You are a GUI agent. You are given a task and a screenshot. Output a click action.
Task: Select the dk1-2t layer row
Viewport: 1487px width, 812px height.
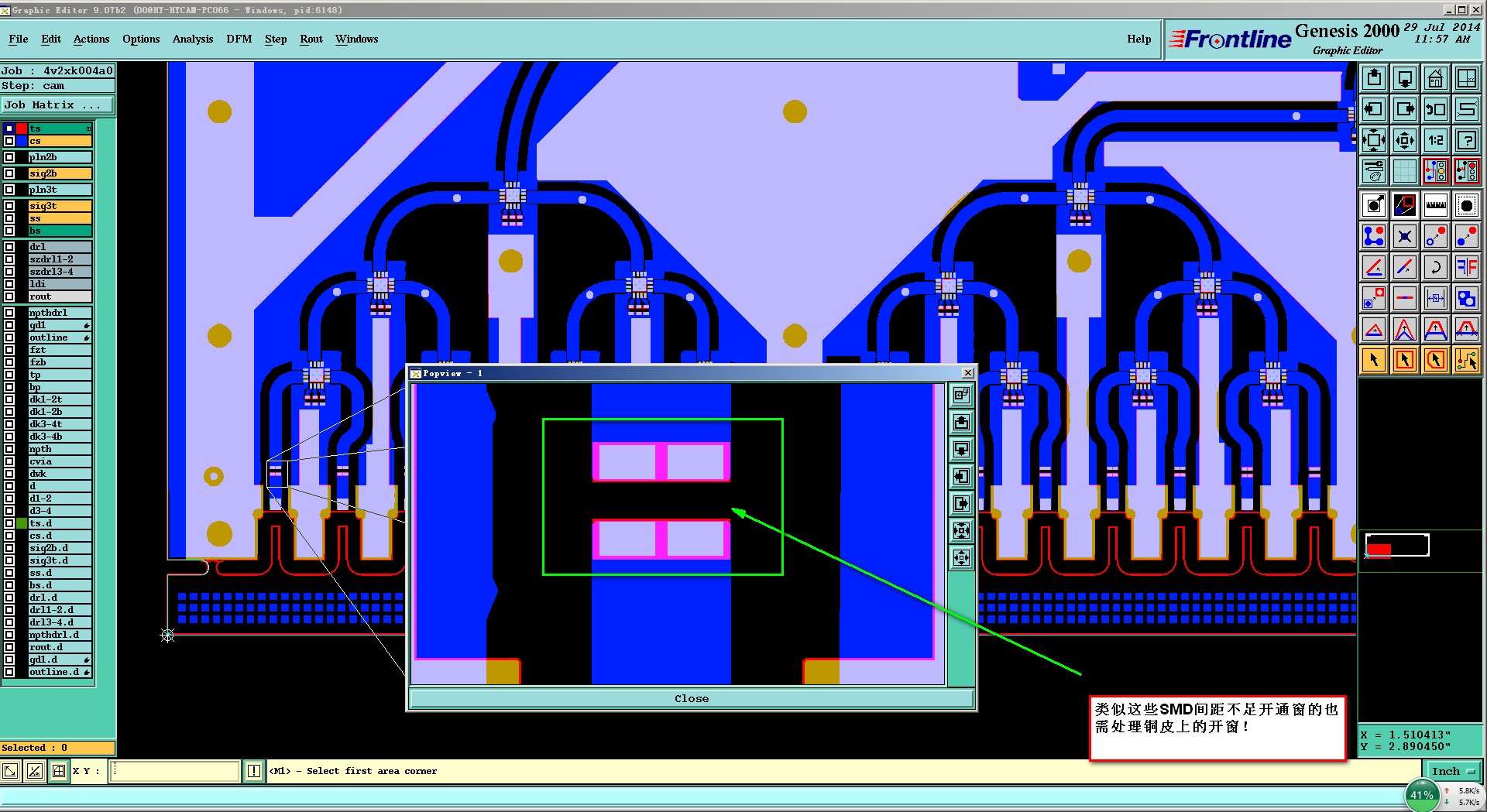(60, 399)
